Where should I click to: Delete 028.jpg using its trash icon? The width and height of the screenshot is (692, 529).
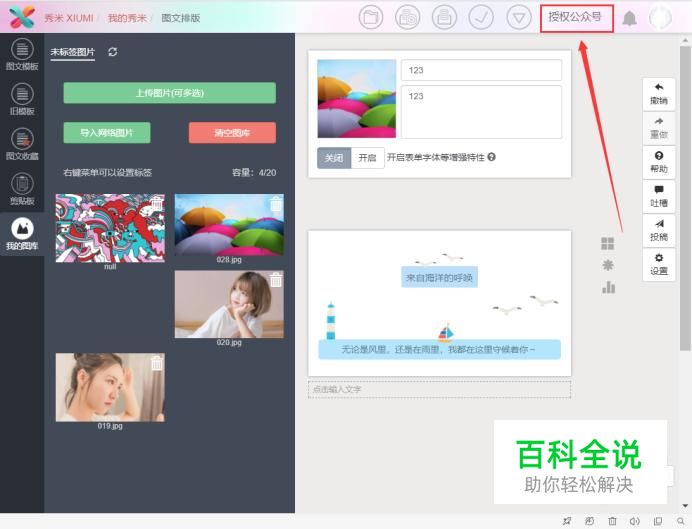point(276,203)
